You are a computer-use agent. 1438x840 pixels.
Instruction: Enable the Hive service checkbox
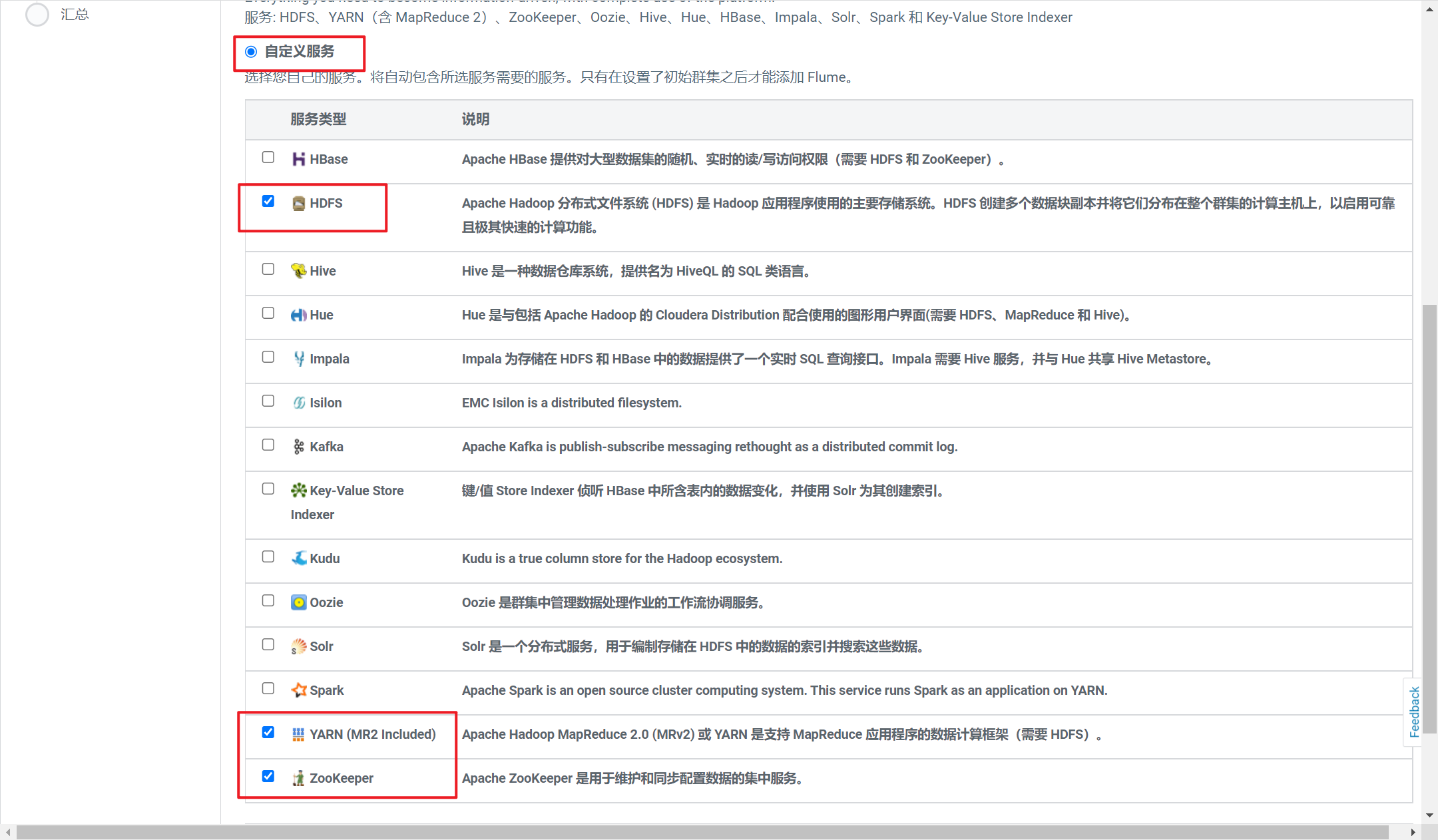[268, 269]
